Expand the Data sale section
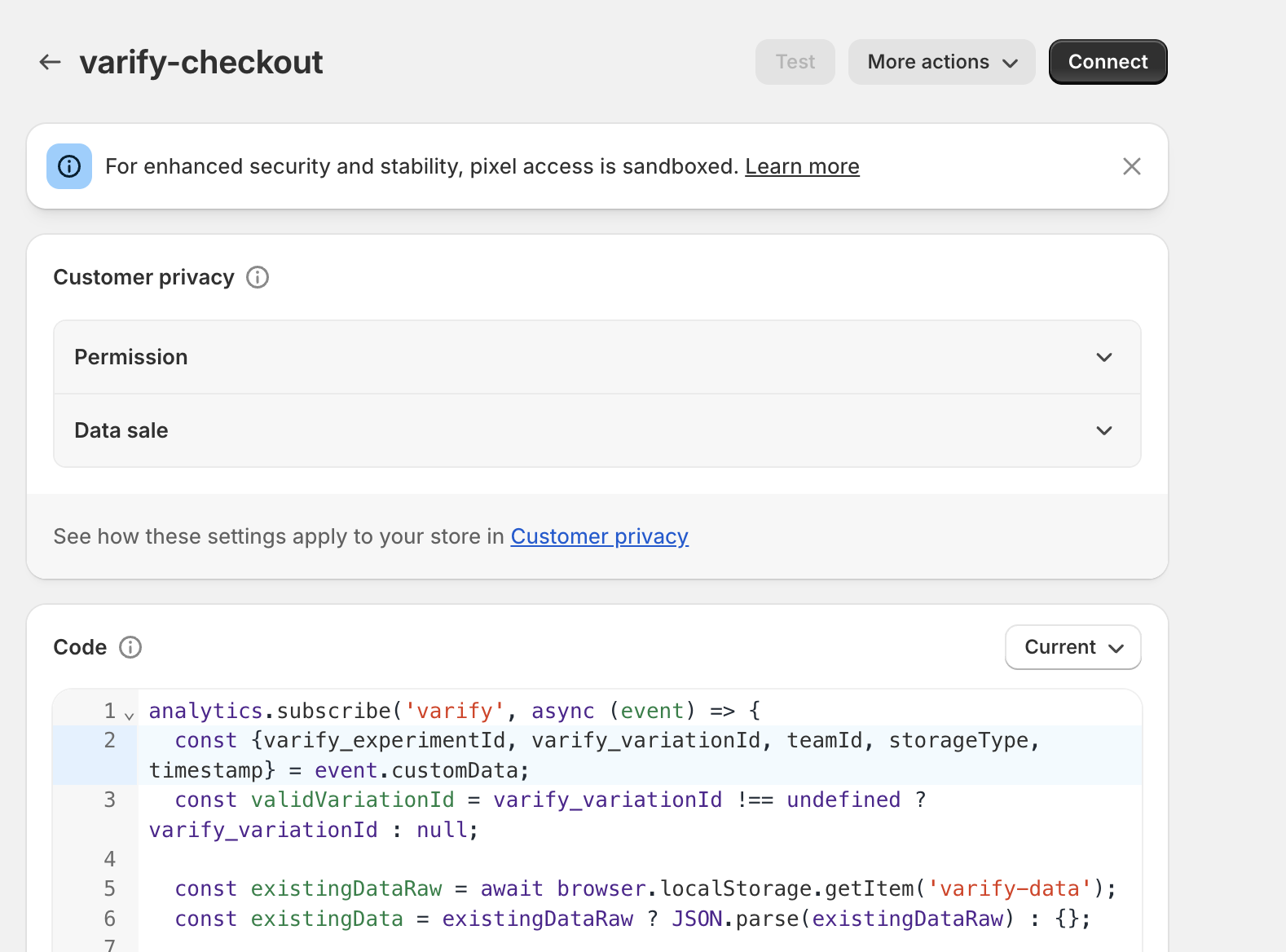 597,430
